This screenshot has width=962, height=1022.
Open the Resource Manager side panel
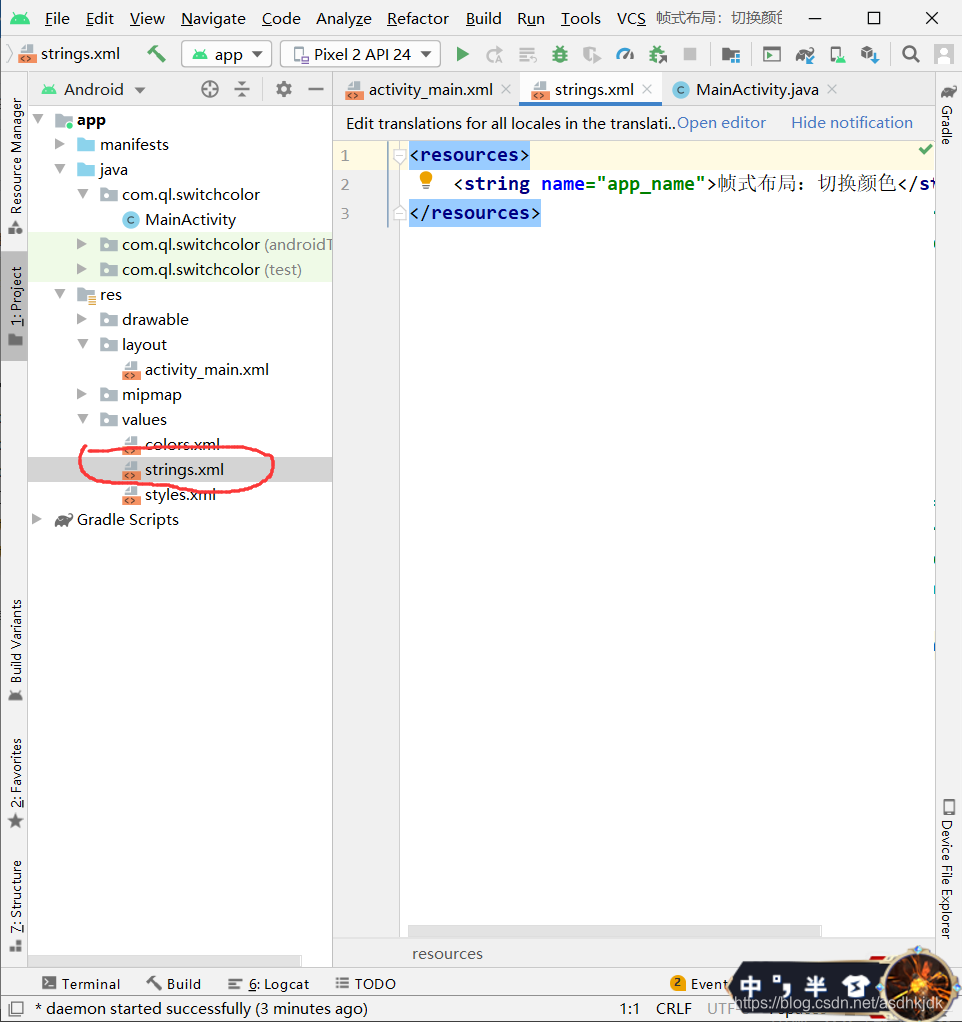(16, 166)
